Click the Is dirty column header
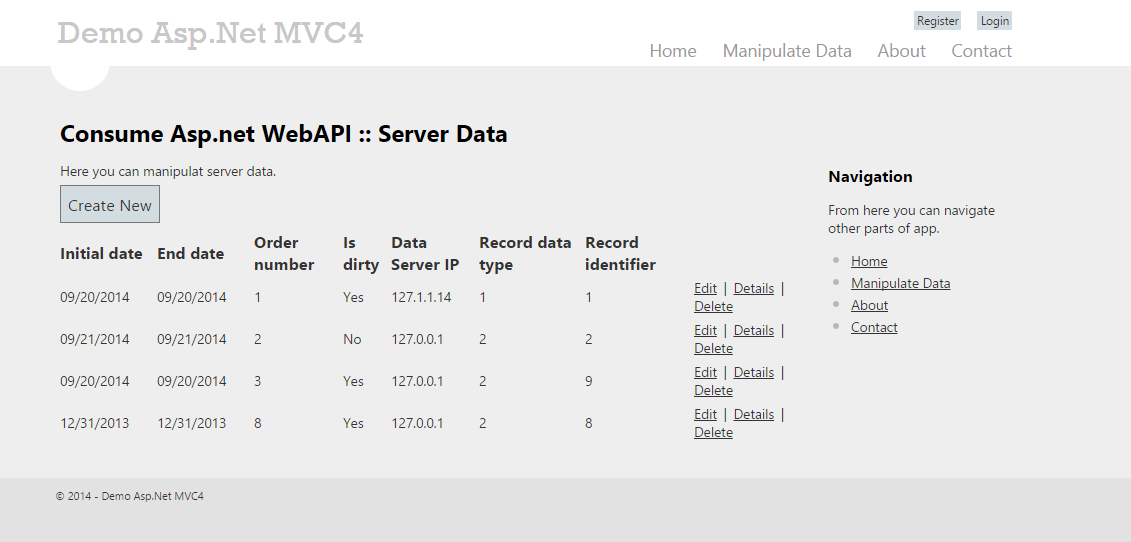Screen dimensions: 1131x542 (361, 253)
